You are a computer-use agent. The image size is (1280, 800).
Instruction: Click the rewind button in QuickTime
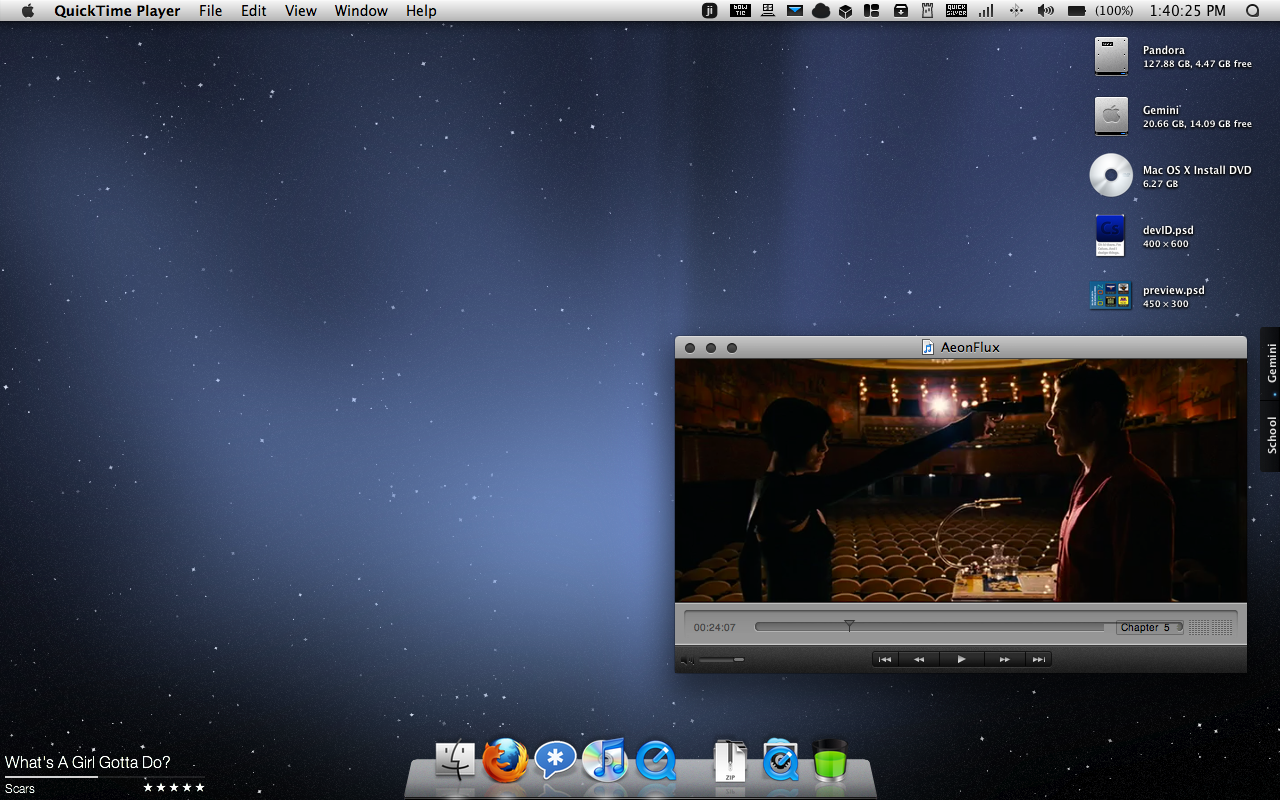coord(919,659)
